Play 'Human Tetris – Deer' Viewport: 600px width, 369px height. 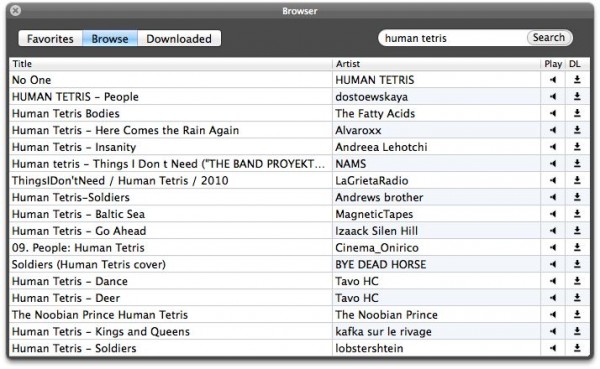[553, 298]
